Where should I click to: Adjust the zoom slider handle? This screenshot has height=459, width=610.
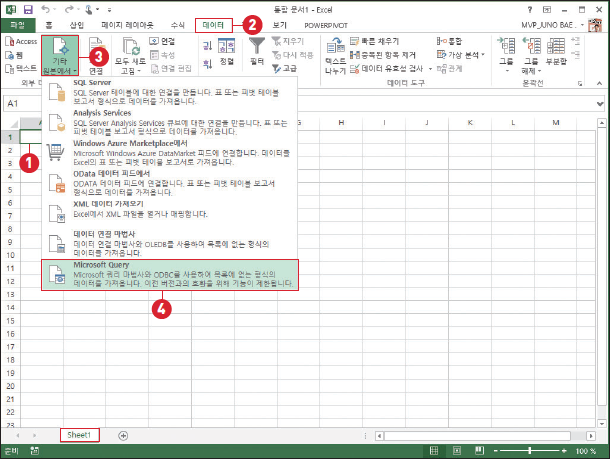(x=529, y=450)
